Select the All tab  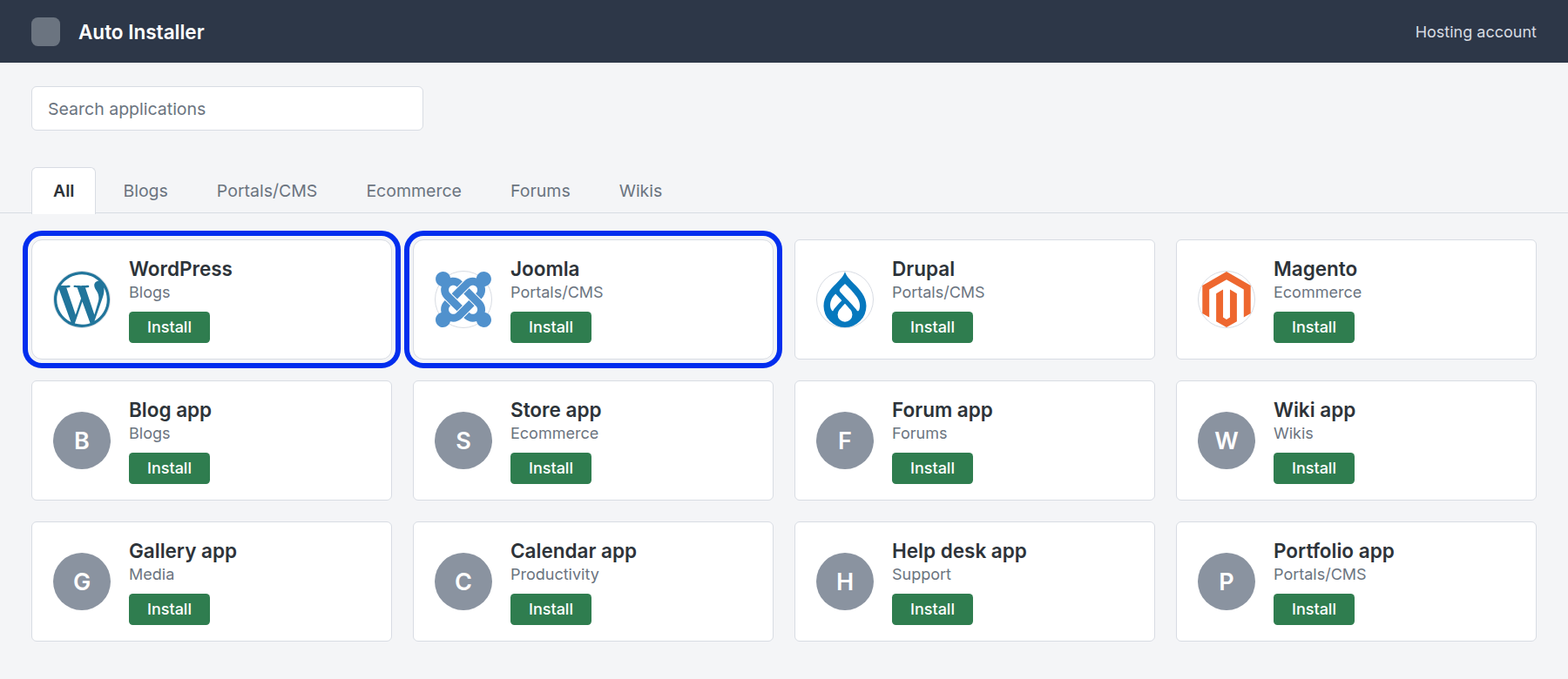(64, 191)
